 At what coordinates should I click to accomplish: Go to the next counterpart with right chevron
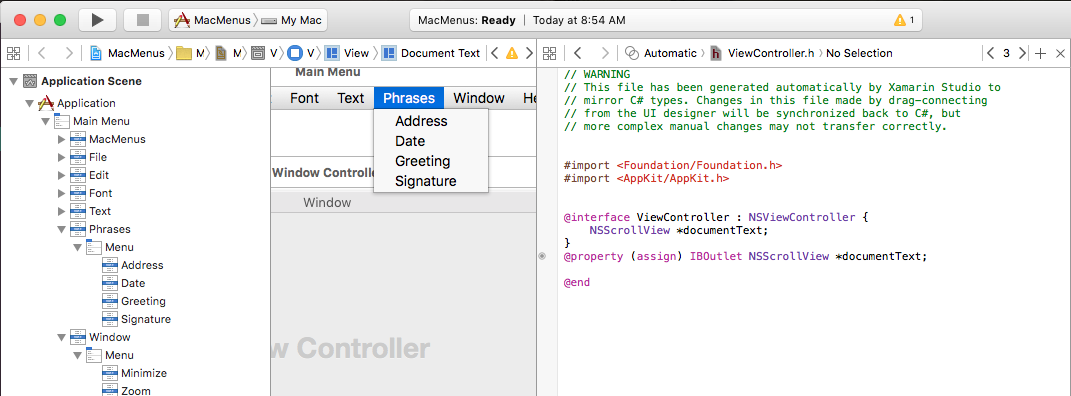(x=1022, y=53)
